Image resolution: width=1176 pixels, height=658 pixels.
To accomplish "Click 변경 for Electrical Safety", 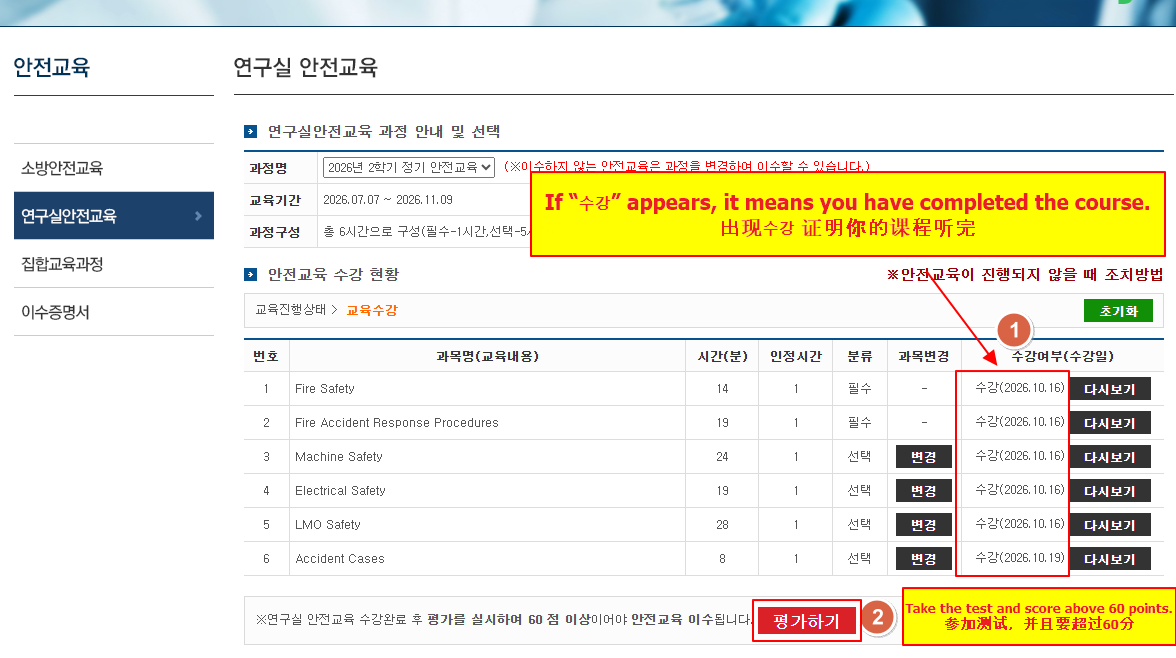I will point(923,491).
